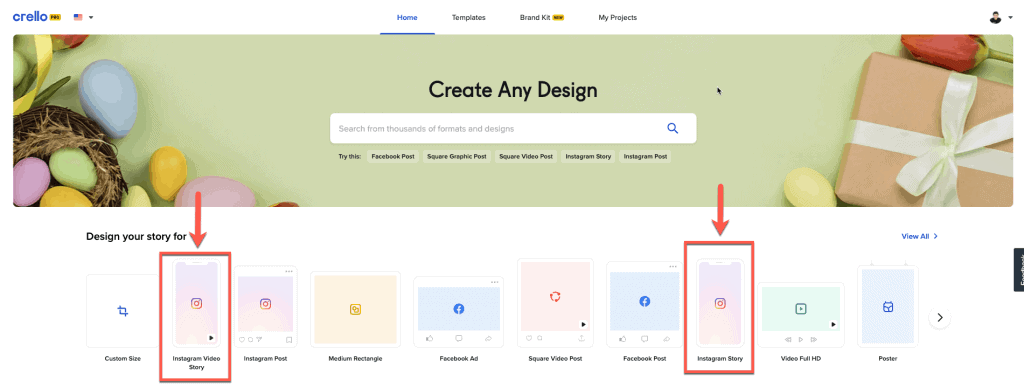Click the Facebook Ad label

point(458,359)
